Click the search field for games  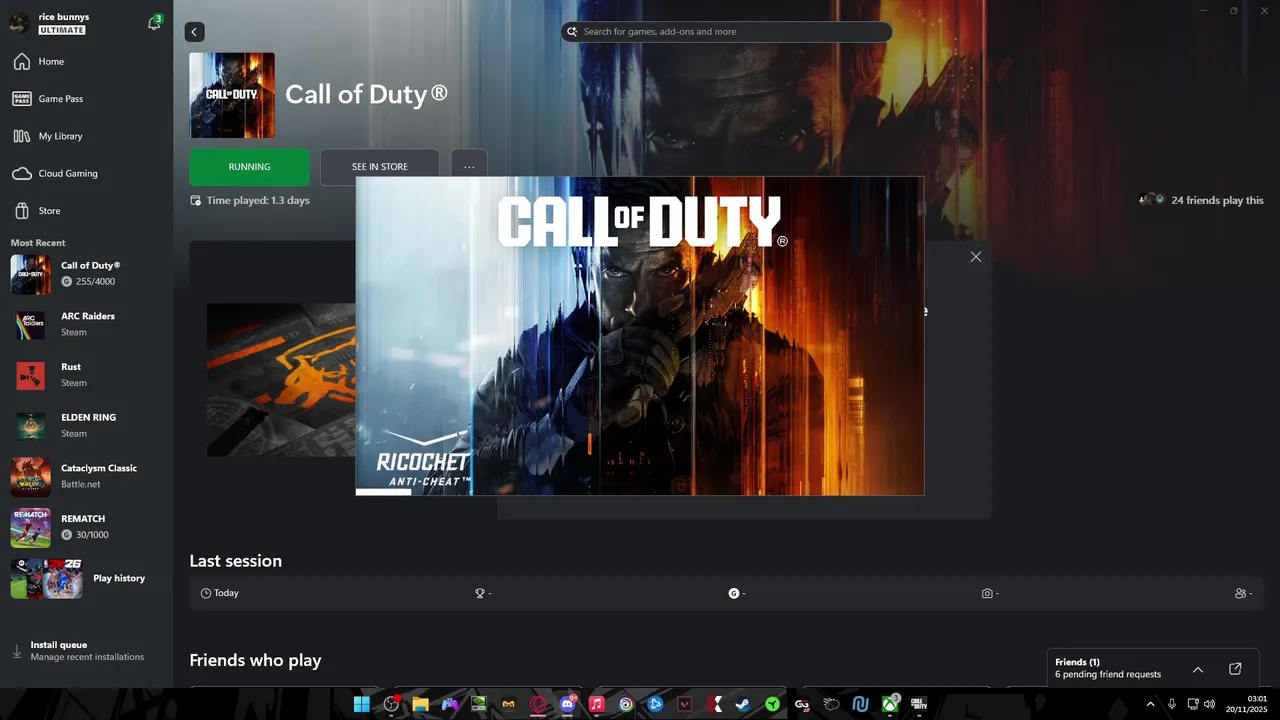(726, 32)
